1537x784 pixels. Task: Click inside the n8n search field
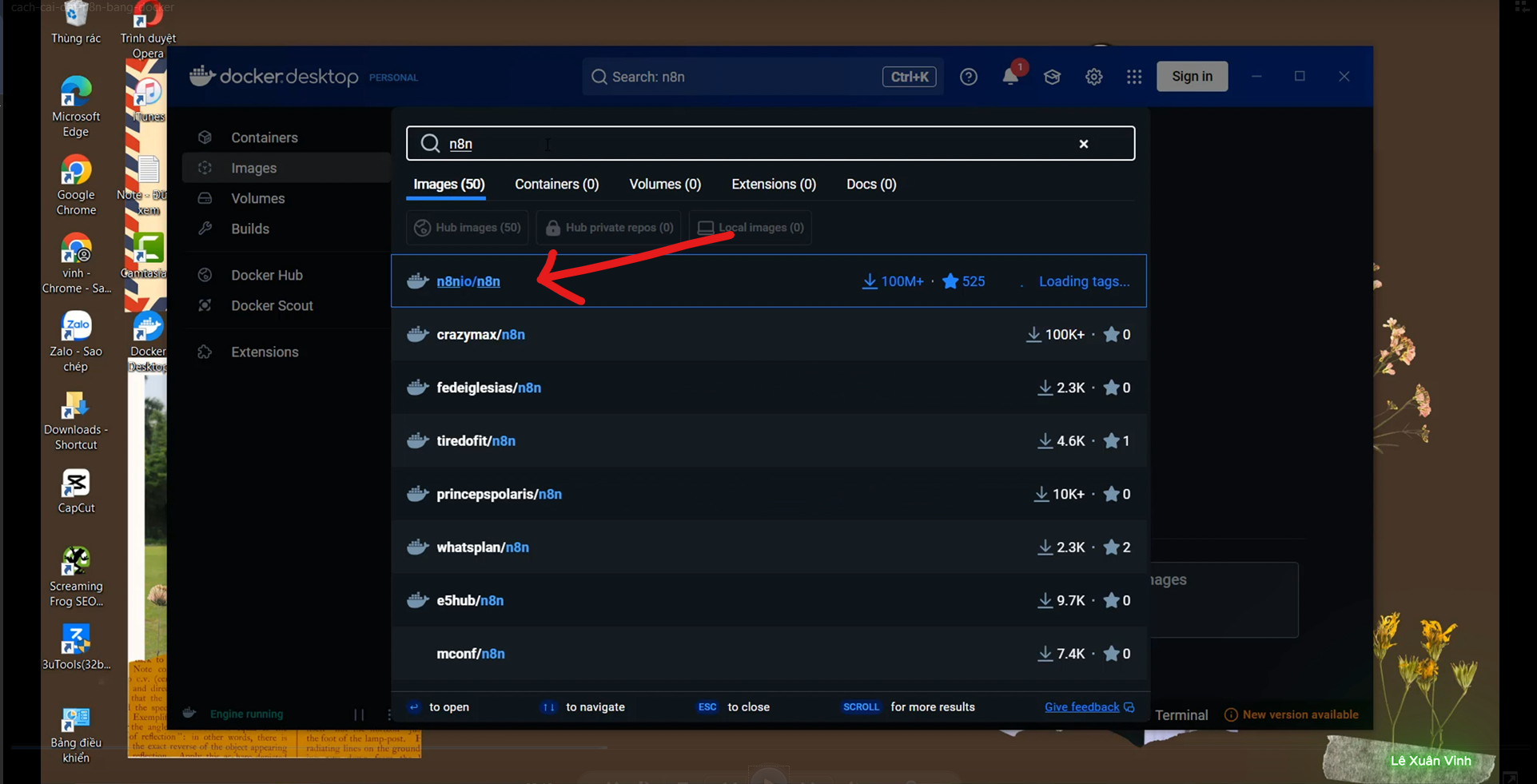759,144
